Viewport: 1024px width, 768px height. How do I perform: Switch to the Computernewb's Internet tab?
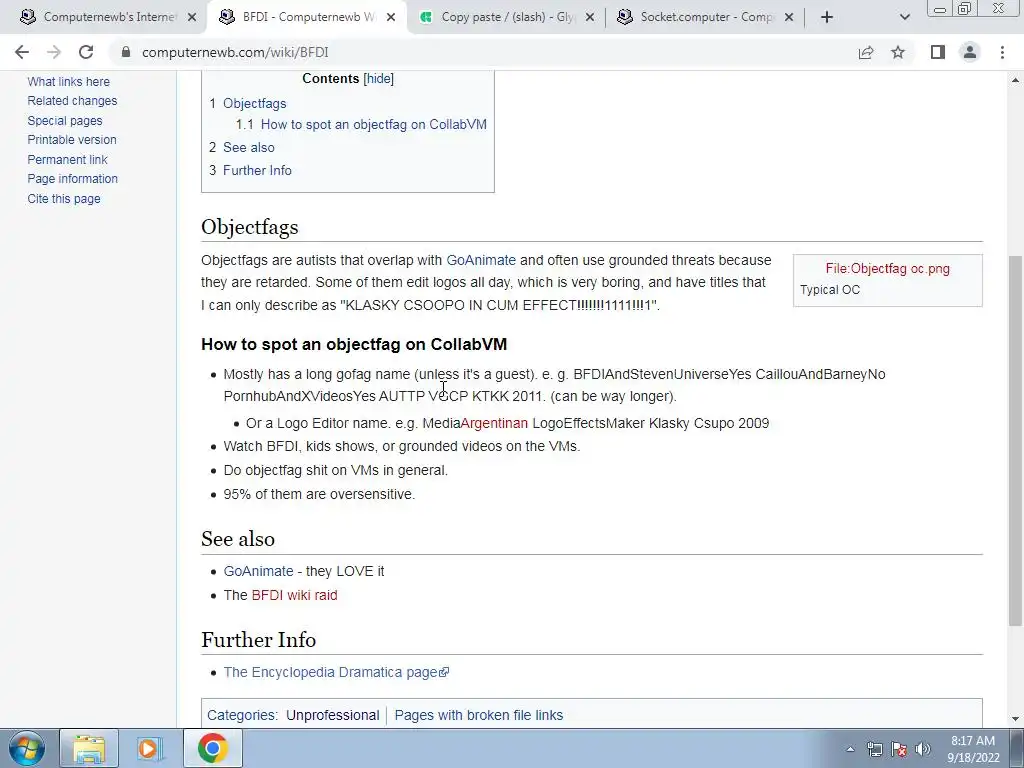108,17
